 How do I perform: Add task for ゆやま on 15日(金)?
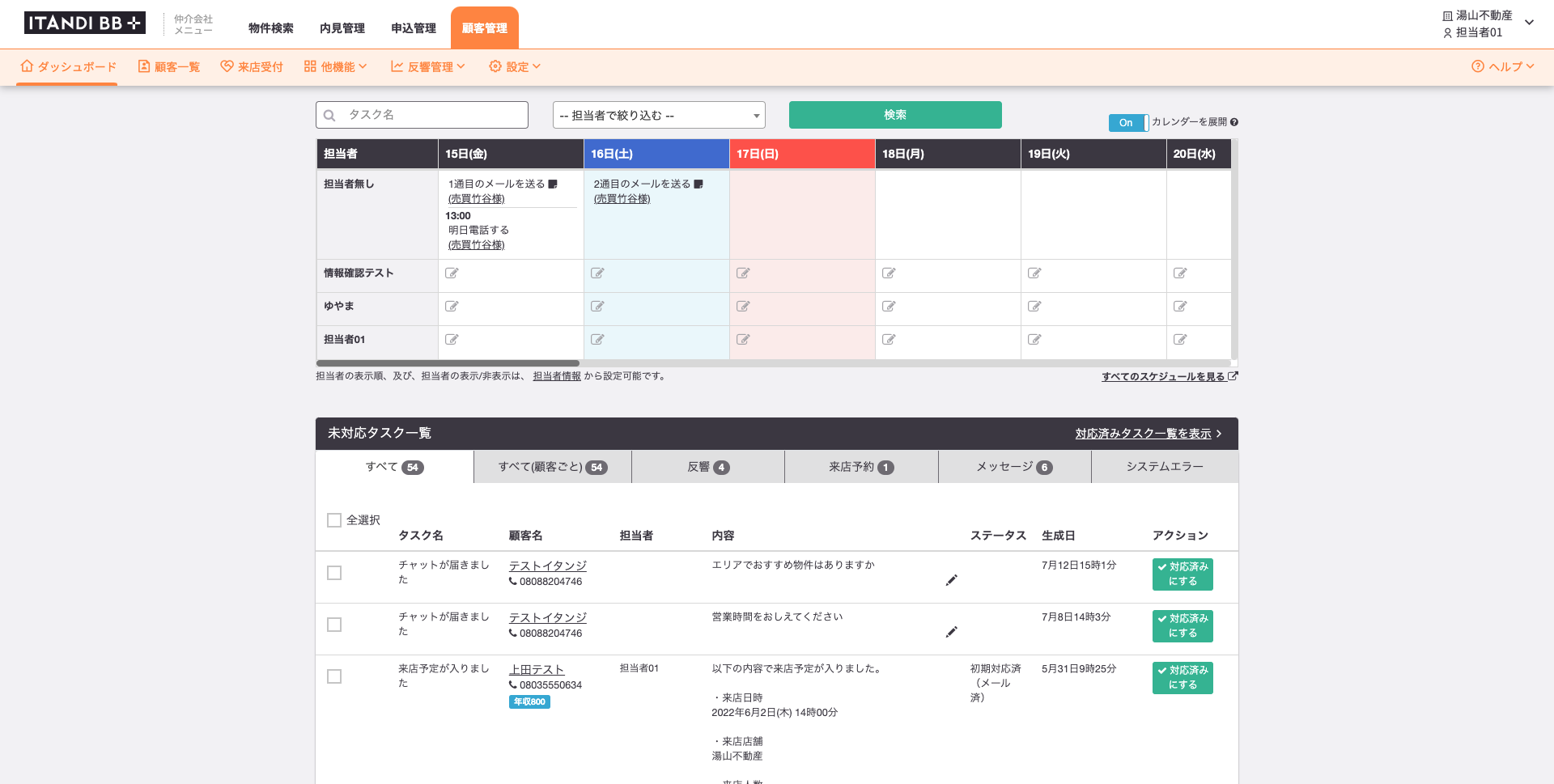coord(452,307)
